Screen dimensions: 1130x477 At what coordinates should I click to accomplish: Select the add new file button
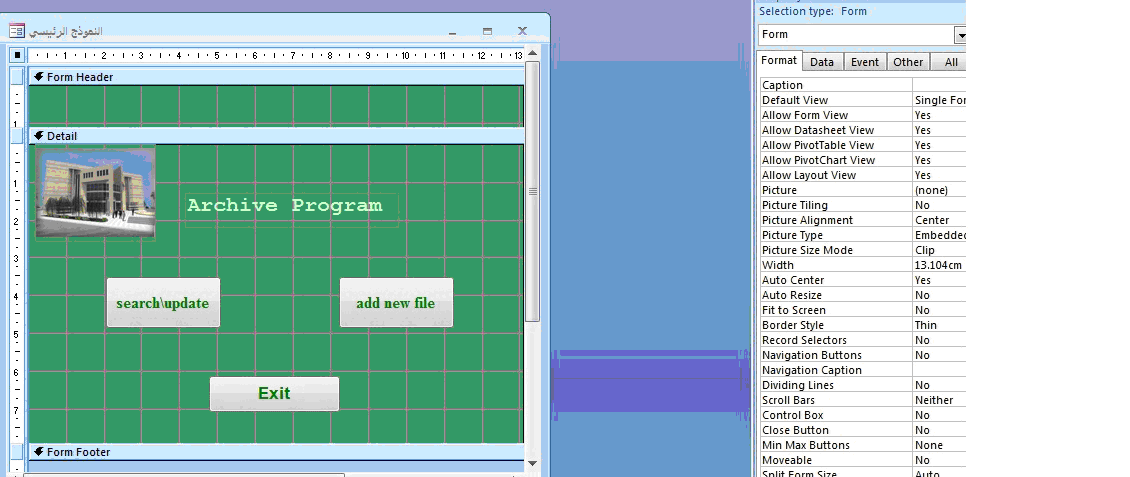[396, 303]
